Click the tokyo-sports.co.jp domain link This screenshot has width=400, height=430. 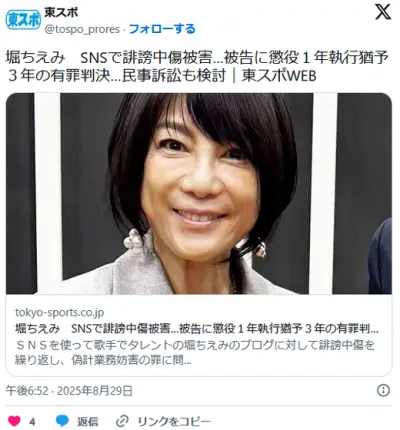[59, 312]
